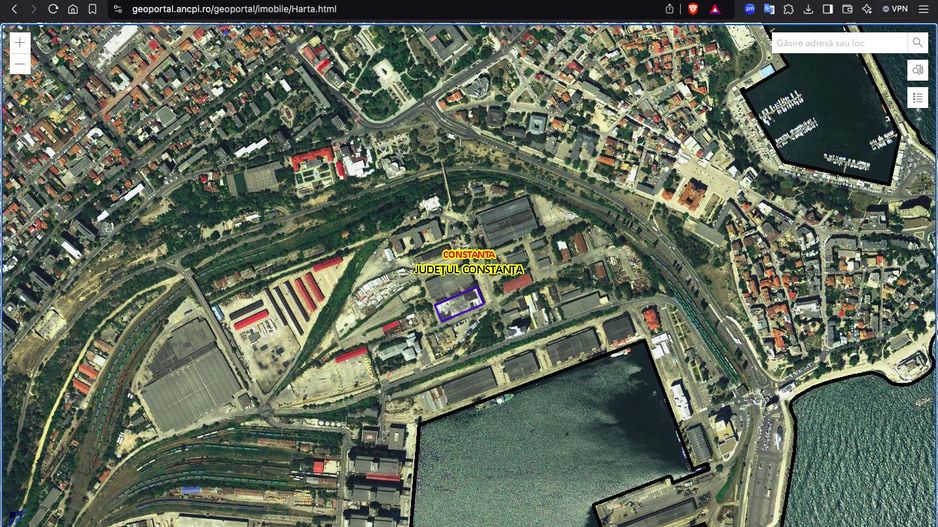Toggle the Brave VPN button
The height and width of the screenshot is (527, 938).
tap(894, 9)
